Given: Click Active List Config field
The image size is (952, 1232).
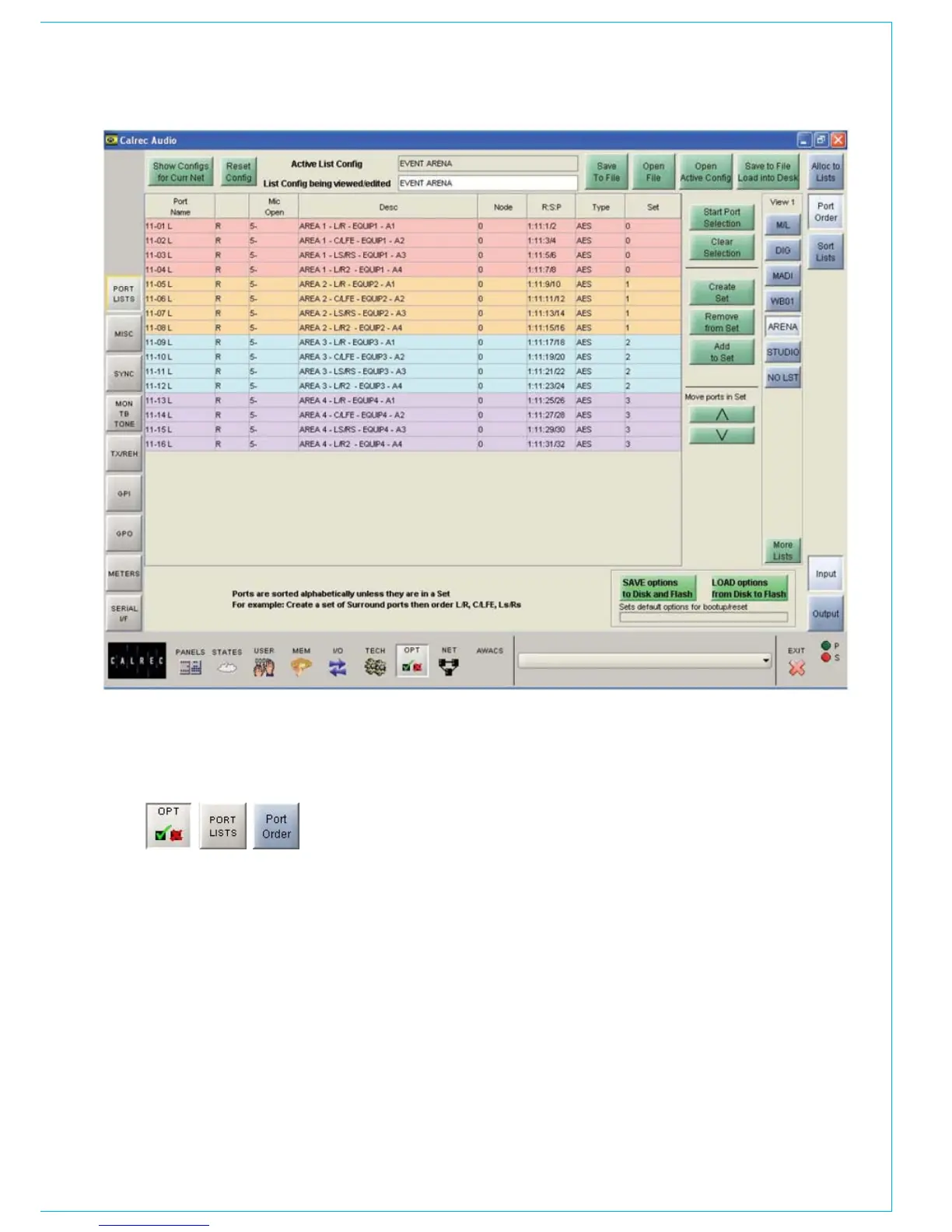Looking at the screenshot, I should (x=488, y=163).
